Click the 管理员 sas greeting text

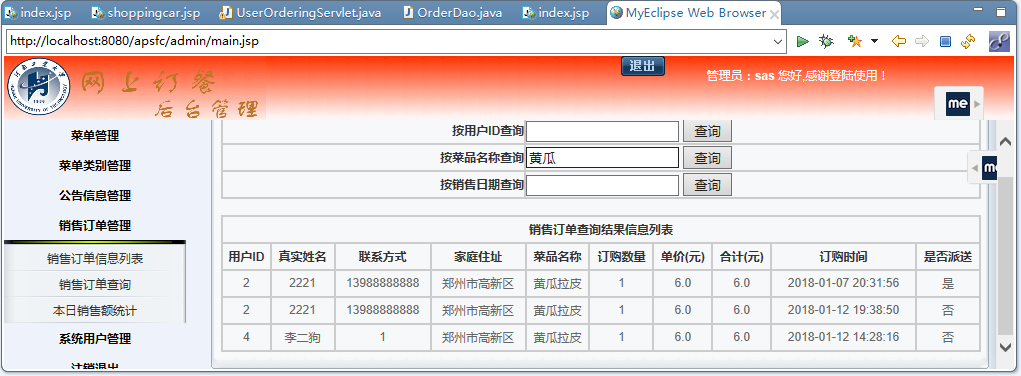796,76
